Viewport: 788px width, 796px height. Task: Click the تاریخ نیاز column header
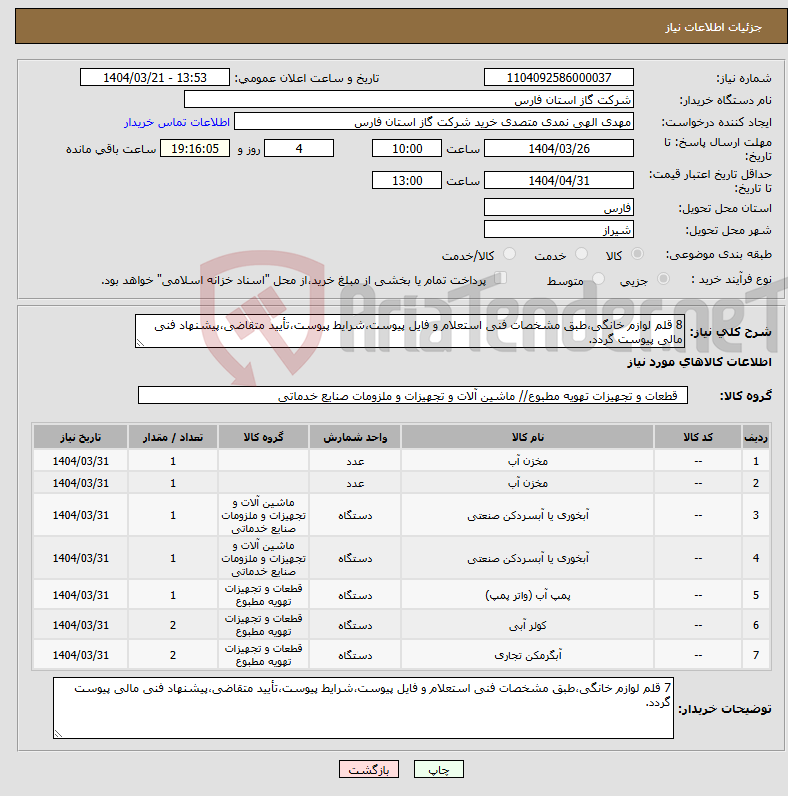pyautogui.click(x=80, y=437)
